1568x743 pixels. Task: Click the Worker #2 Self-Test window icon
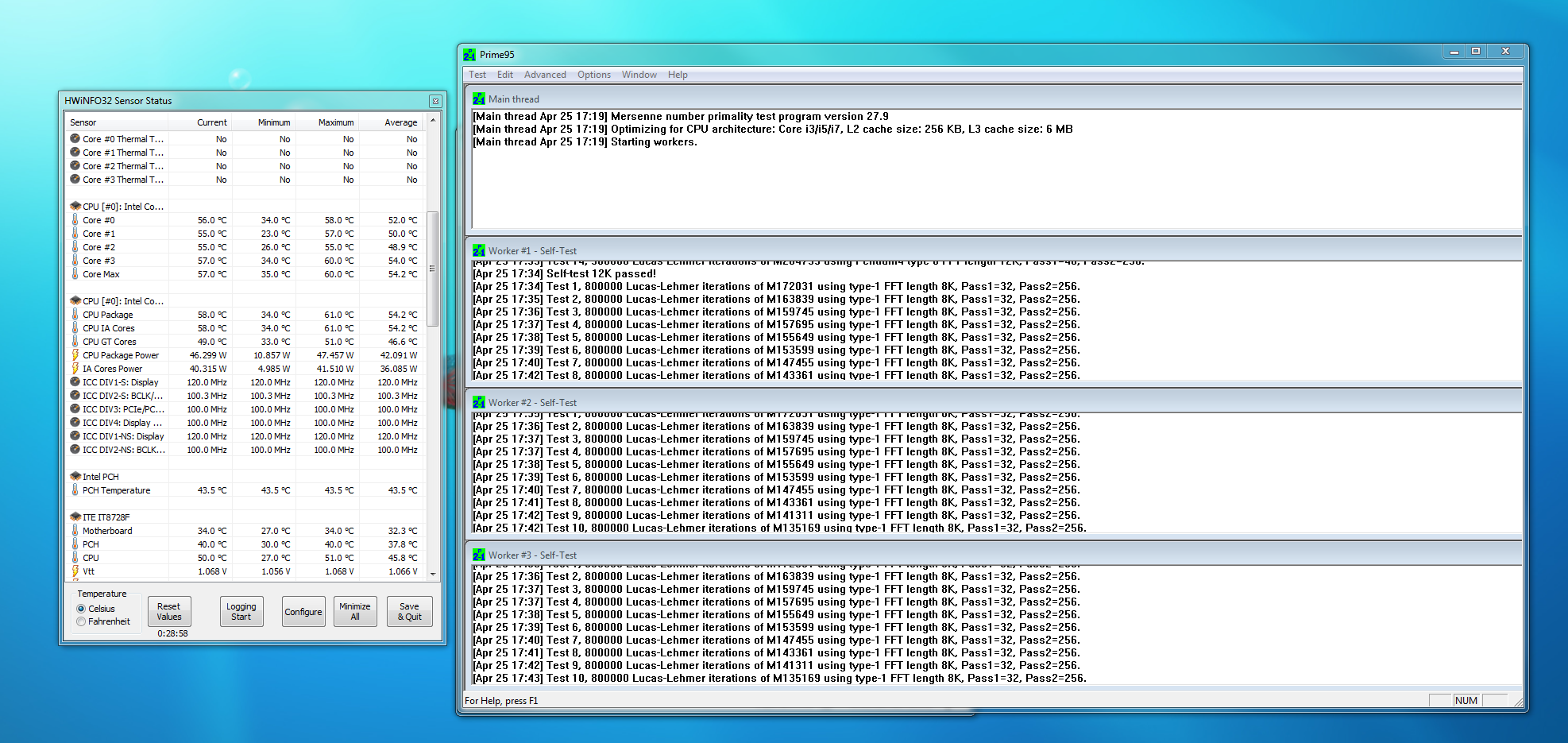tap(479, 403)
